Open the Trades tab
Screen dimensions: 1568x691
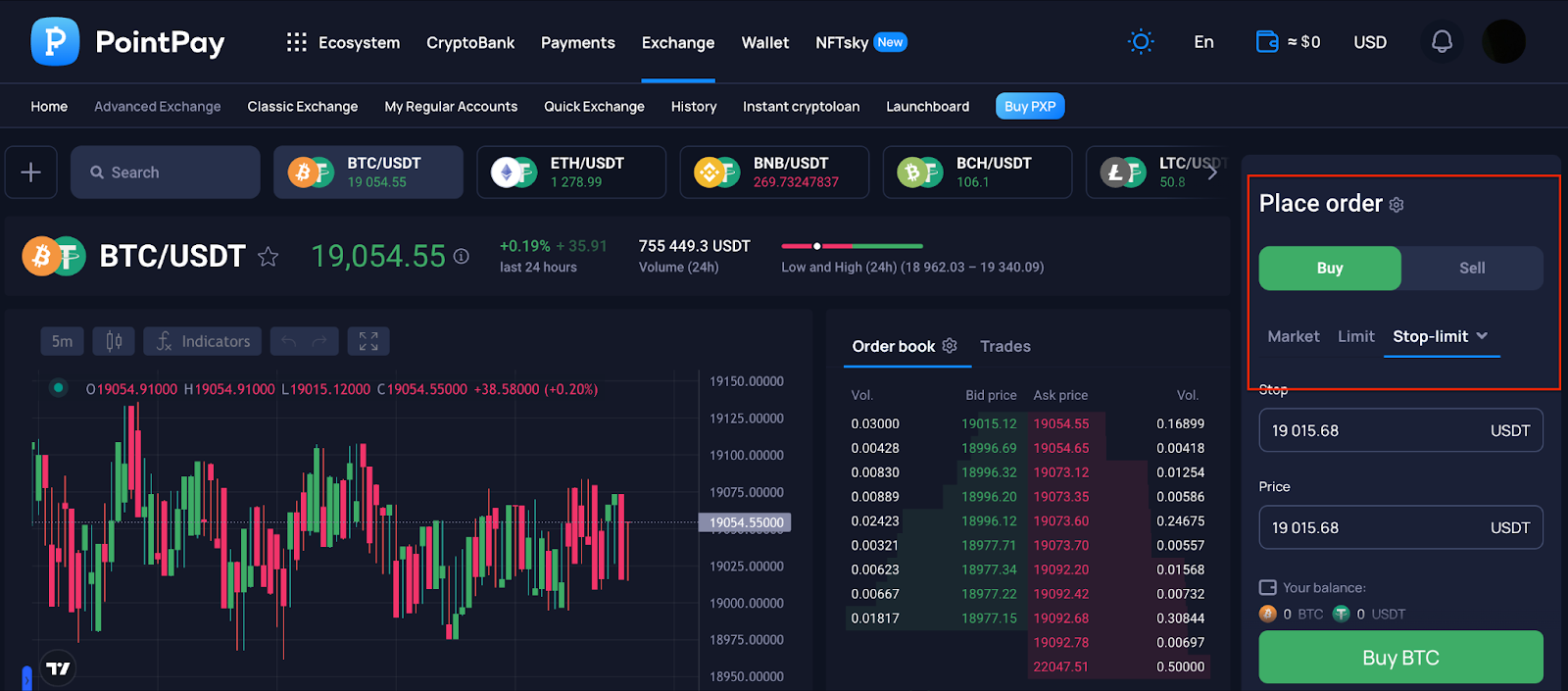(1005, 346)
